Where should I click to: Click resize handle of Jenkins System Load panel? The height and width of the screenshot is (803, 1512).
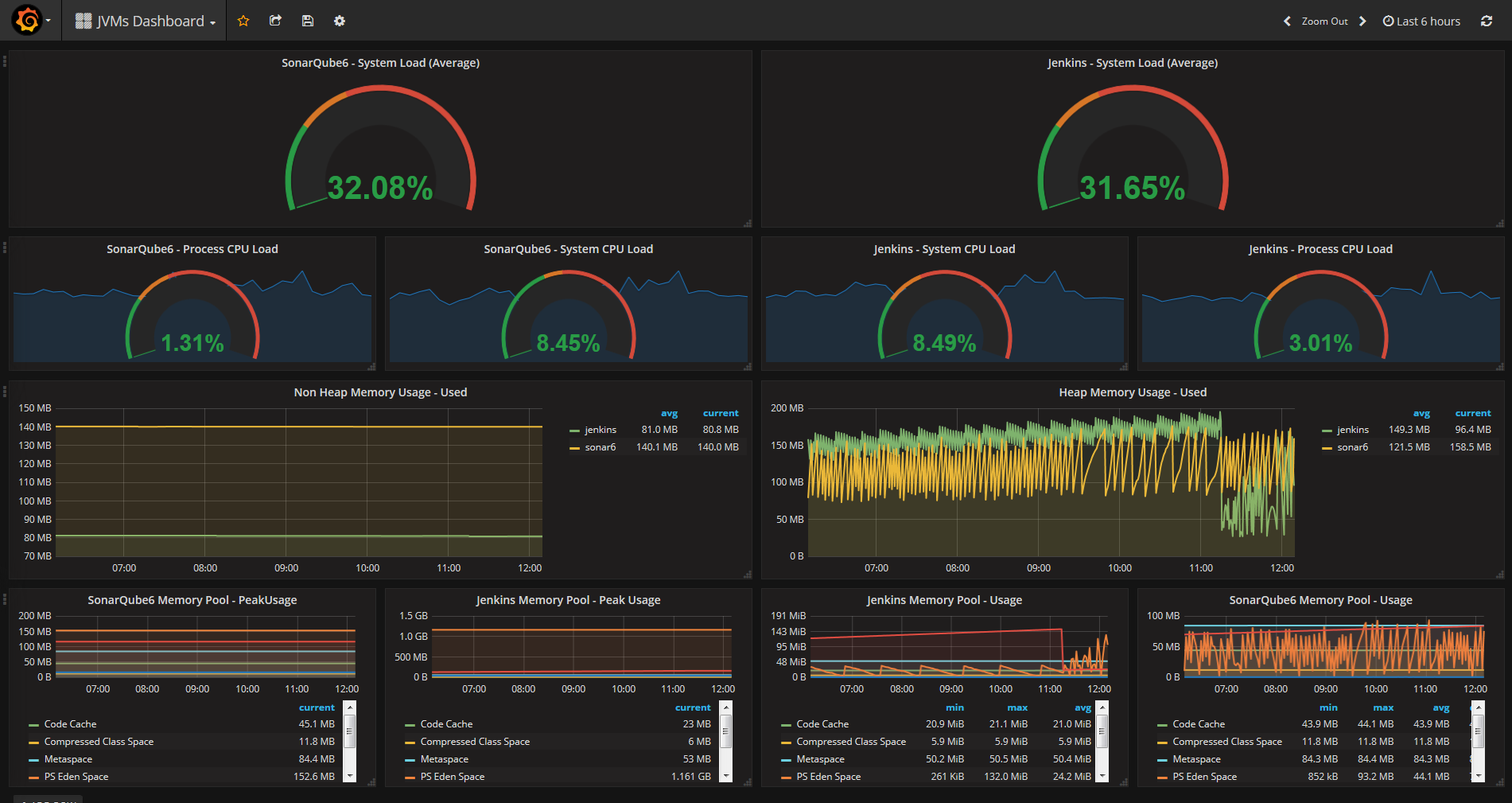pyautogui.click(x=1499, y=223)
